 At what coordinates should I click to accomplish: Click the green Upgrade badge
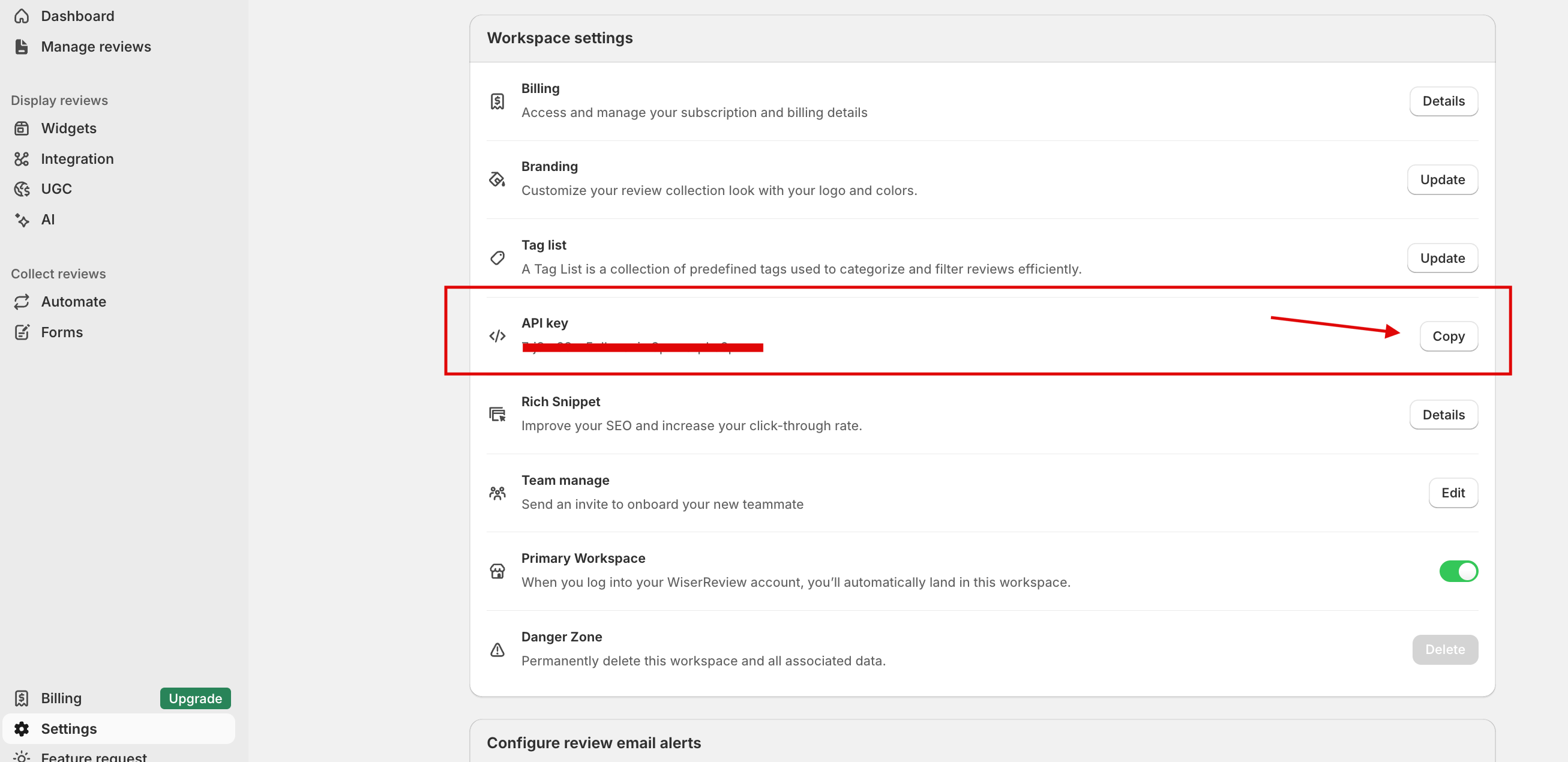[195, 698]
